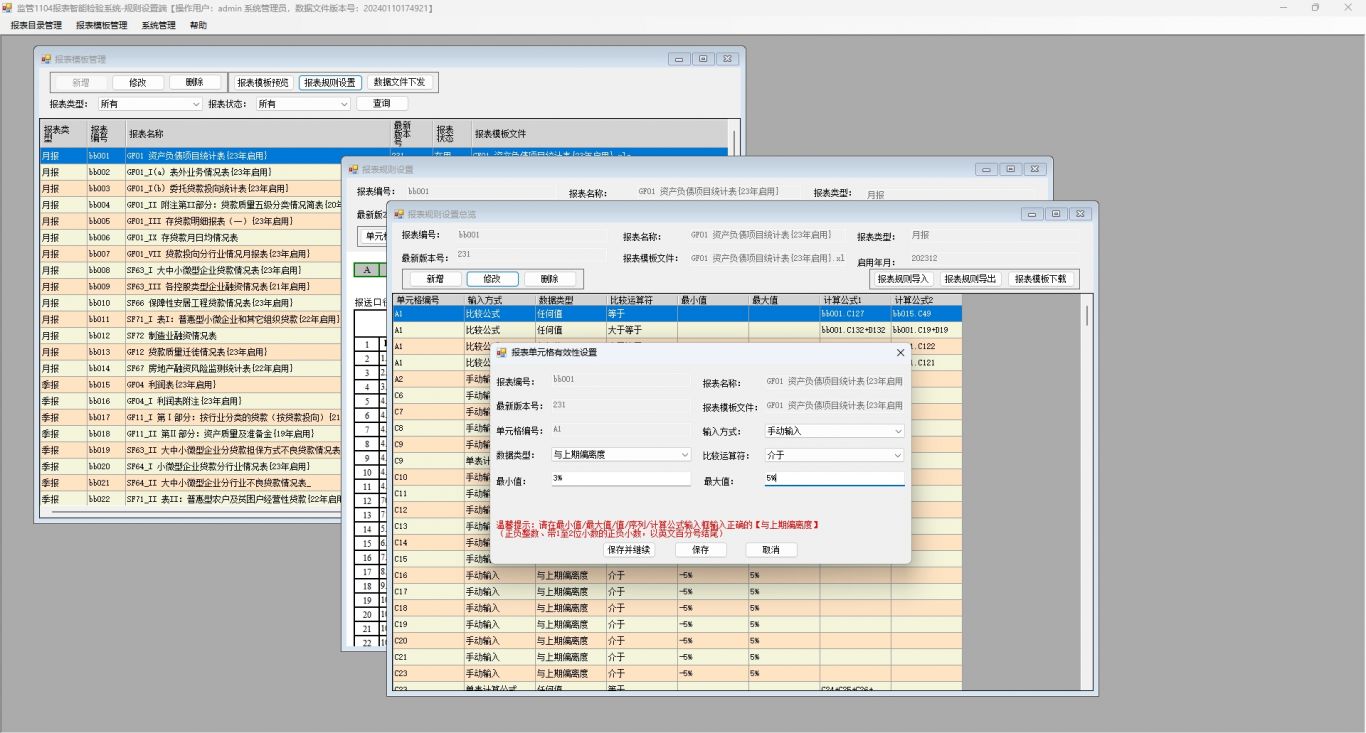
Task: Click the vertical scrollbar of 报表模板管理 table
Action: [x=736, y=140]
